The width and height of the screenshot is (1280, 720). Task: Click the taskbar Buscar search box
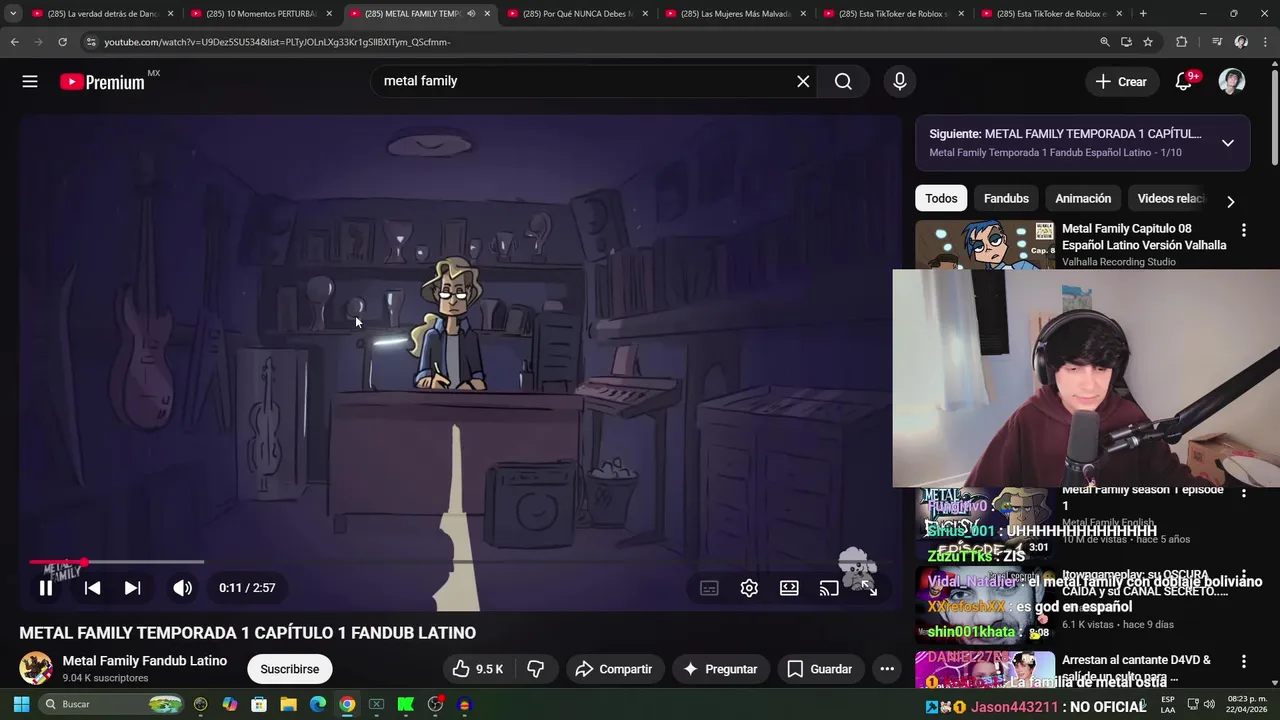(x=112, y=705)
